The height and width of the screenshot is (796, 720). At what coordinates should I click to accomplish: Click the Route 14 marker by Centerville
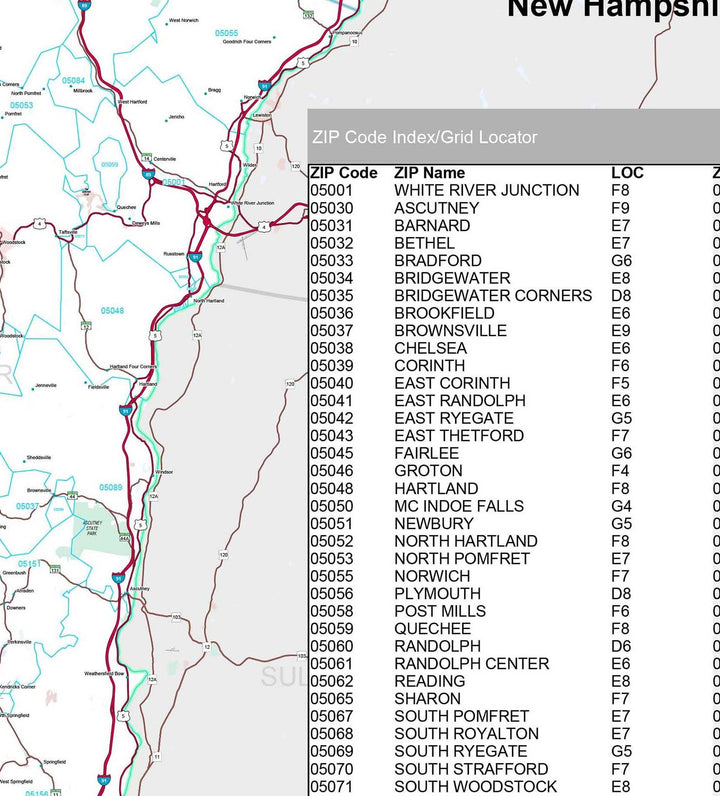point(146,158)
